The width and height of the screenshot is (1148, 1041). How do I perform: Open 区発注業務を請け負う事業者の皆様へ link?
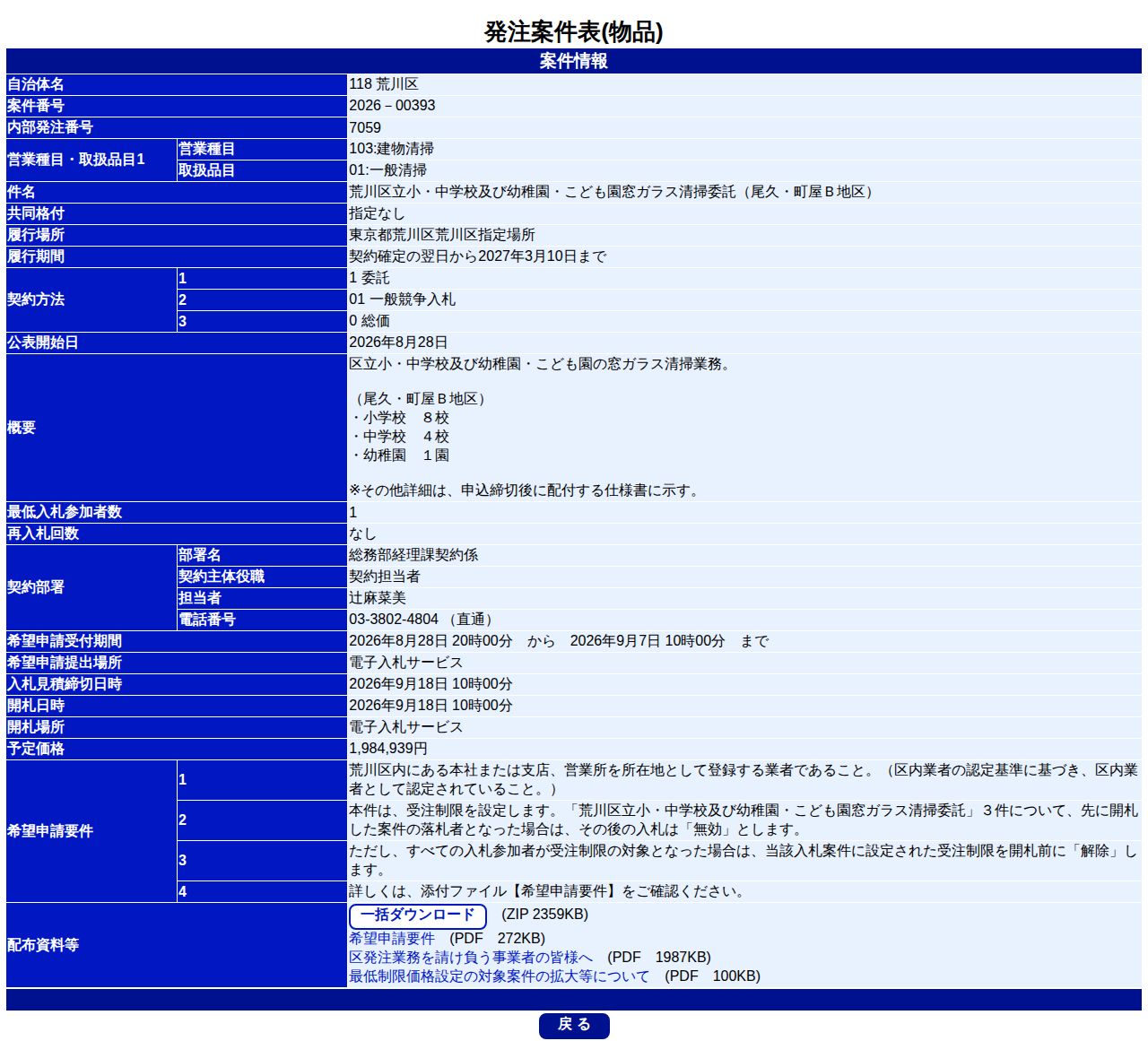471,957
